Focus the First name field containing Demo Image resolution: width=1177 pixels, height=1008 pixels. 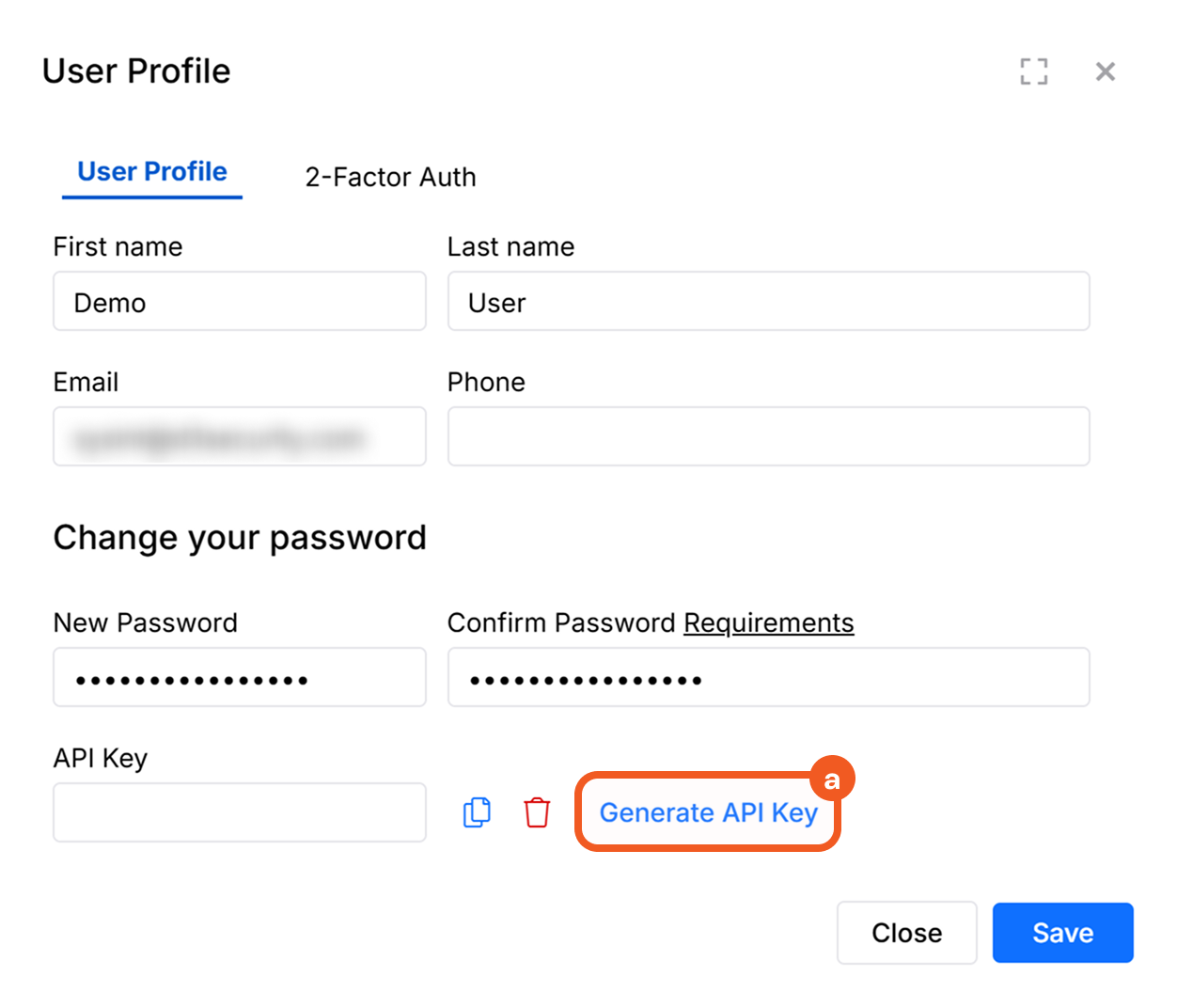click(240, 302)
